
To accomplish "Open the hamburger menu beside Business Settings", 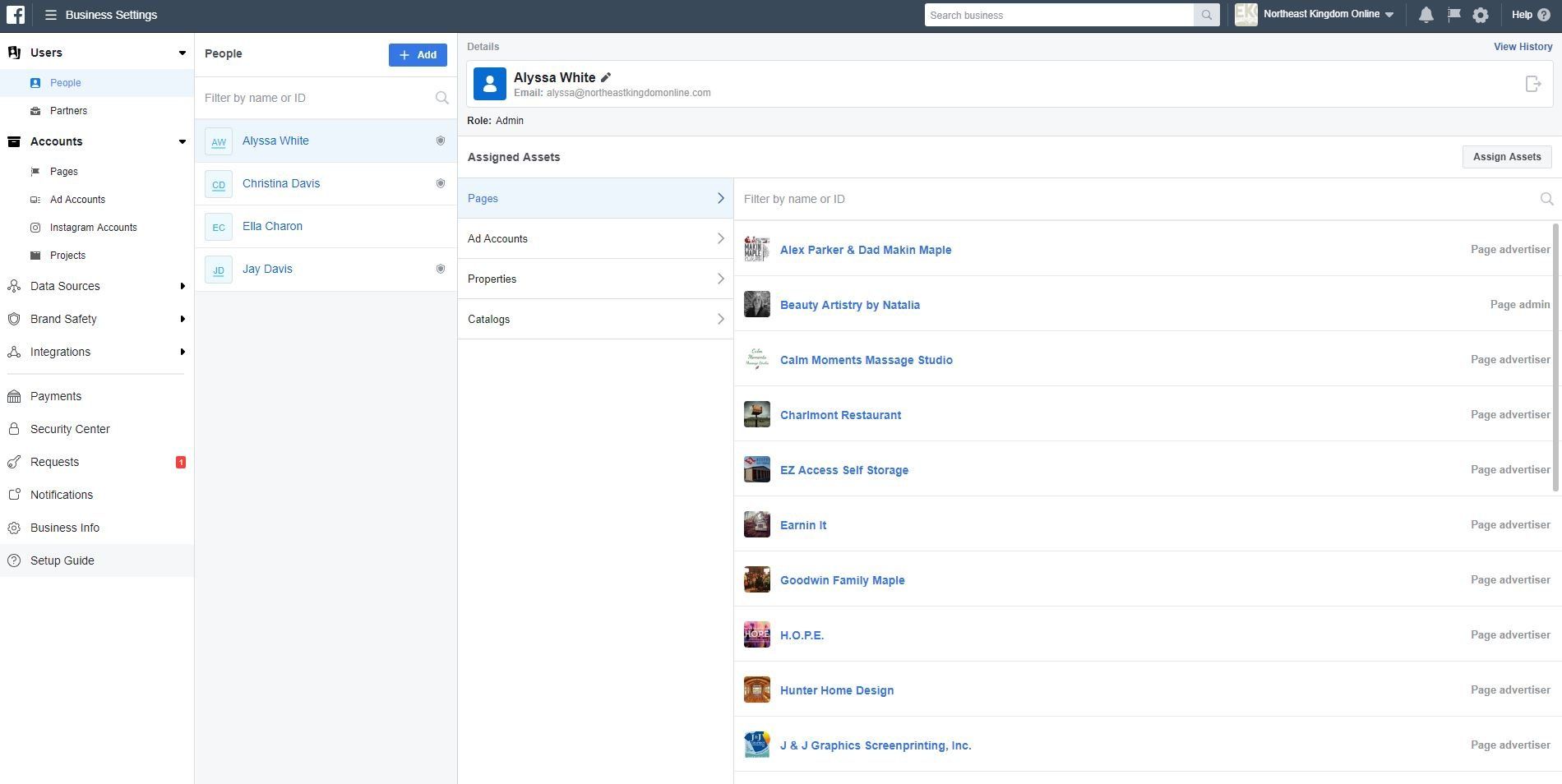I will click(x=51, y=15).
